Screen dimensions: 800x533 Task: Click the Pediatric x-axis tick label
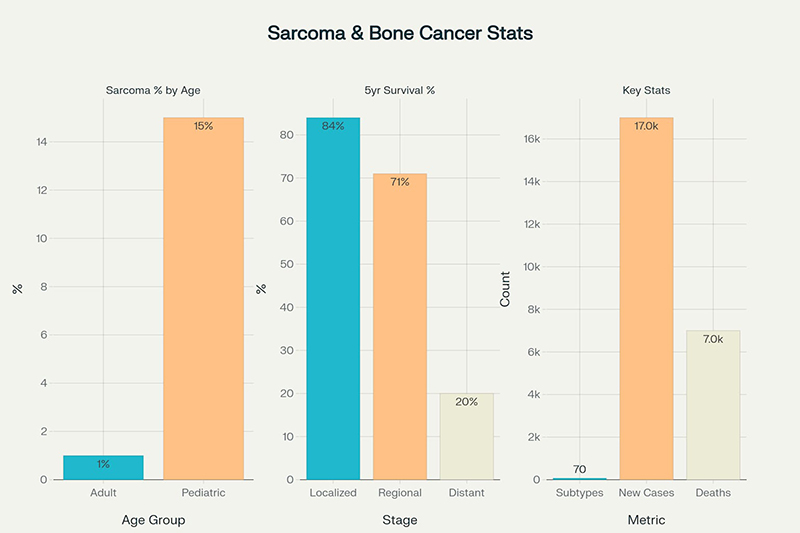203,493
